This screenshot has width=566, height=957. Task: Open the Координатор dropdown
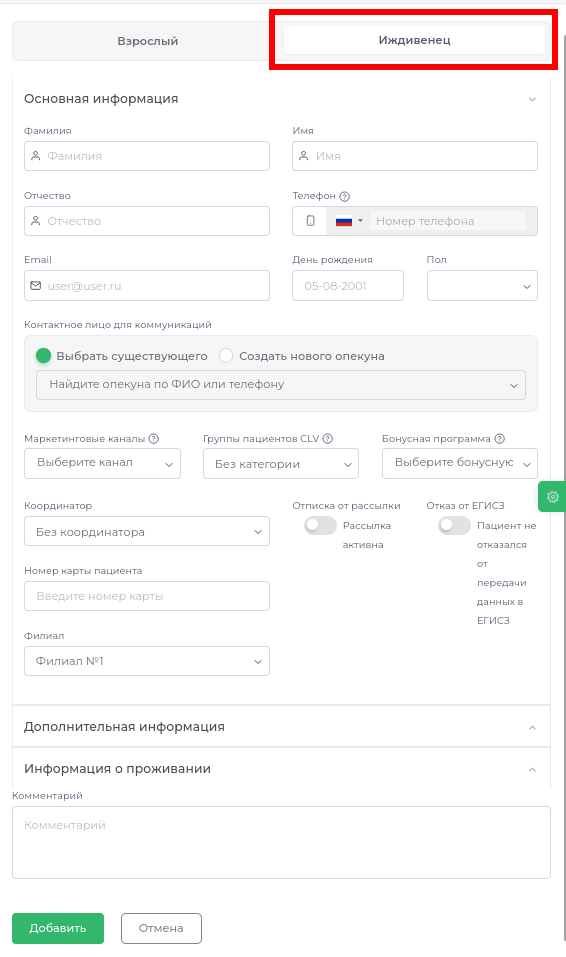(x=147, y=532)
